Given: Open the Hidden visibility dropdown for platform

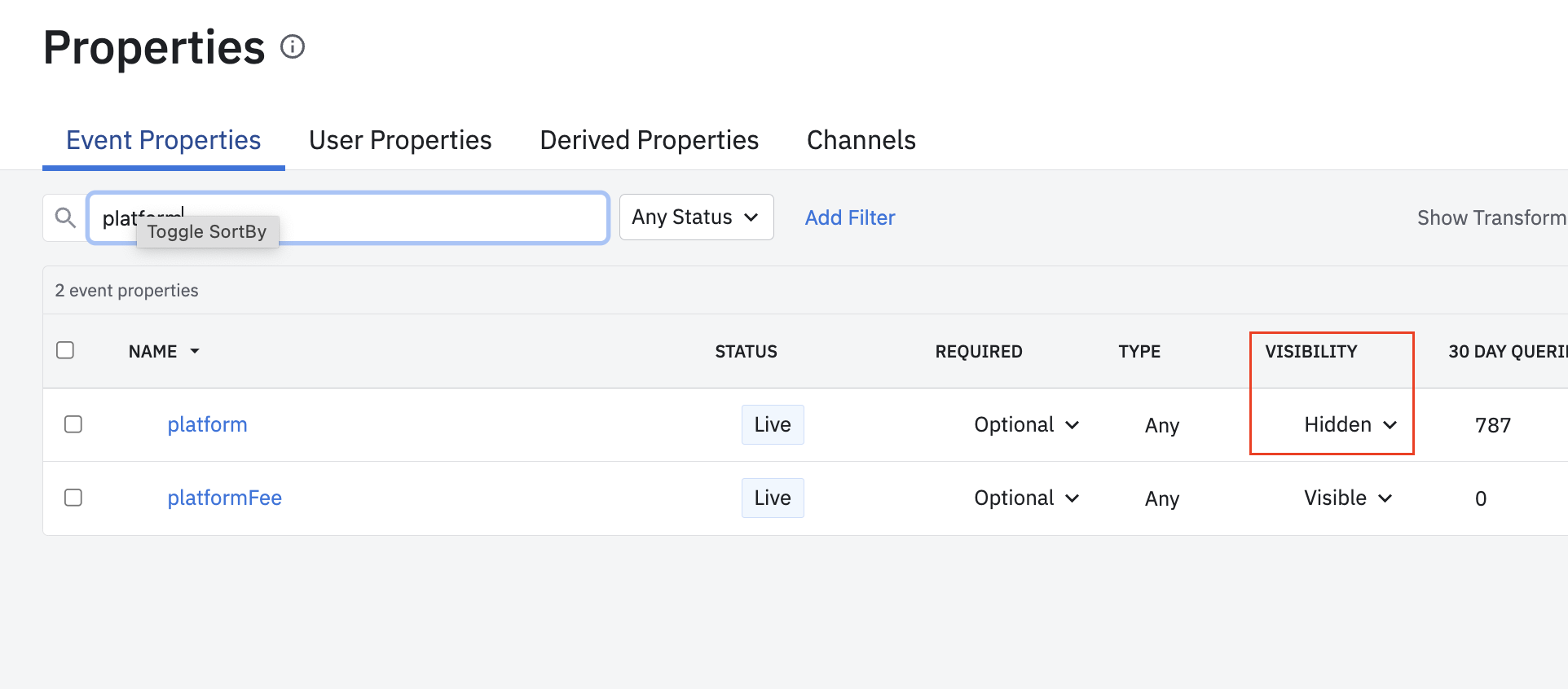Looking at the screenshot, I should [1350, 424].
